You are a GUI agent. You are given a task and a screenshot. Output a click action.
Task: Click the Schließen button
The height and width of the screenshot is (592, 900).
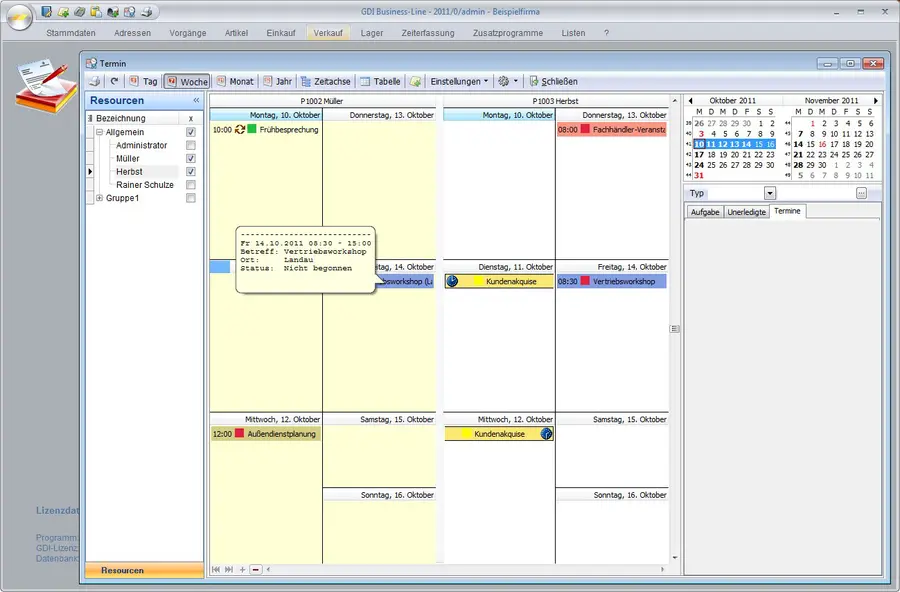click(x=553, y=81)
